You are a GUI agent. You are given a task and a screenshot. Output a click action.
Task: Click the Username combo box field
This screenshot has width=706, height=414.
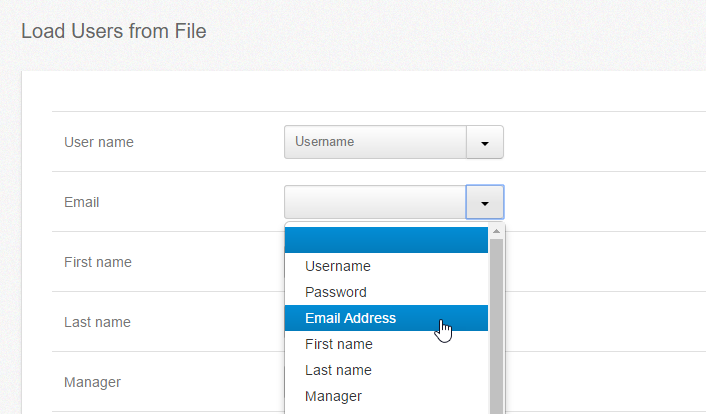pos(375,142)
